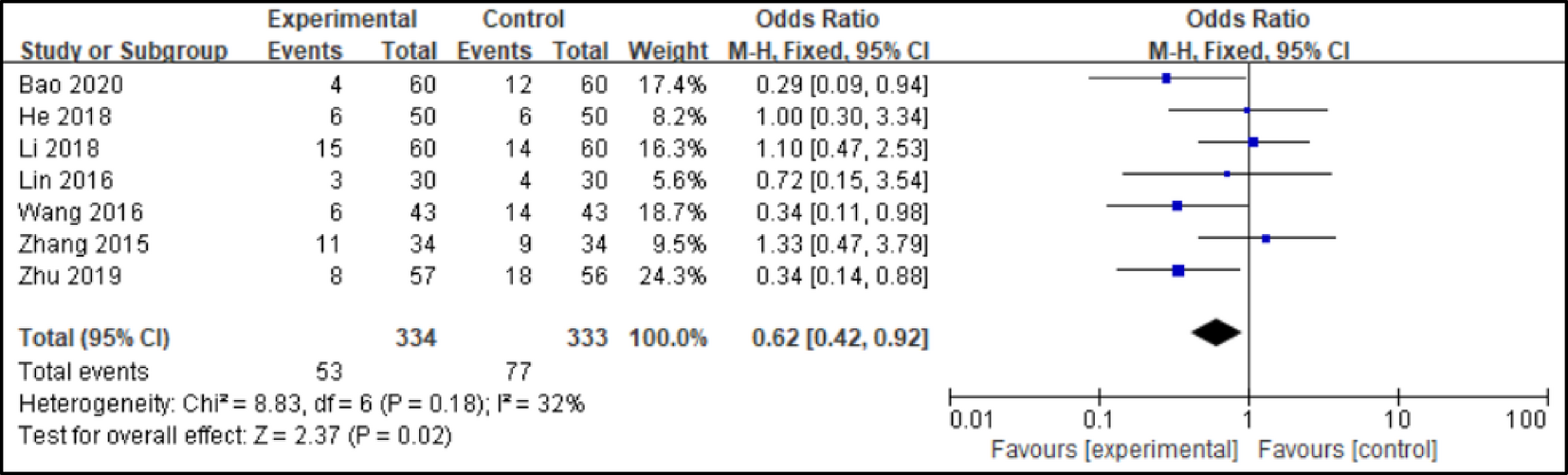Click the Study or Subgroup column header
The width and height of the screenshot is (1568, 475).
[x=124, y=51]
